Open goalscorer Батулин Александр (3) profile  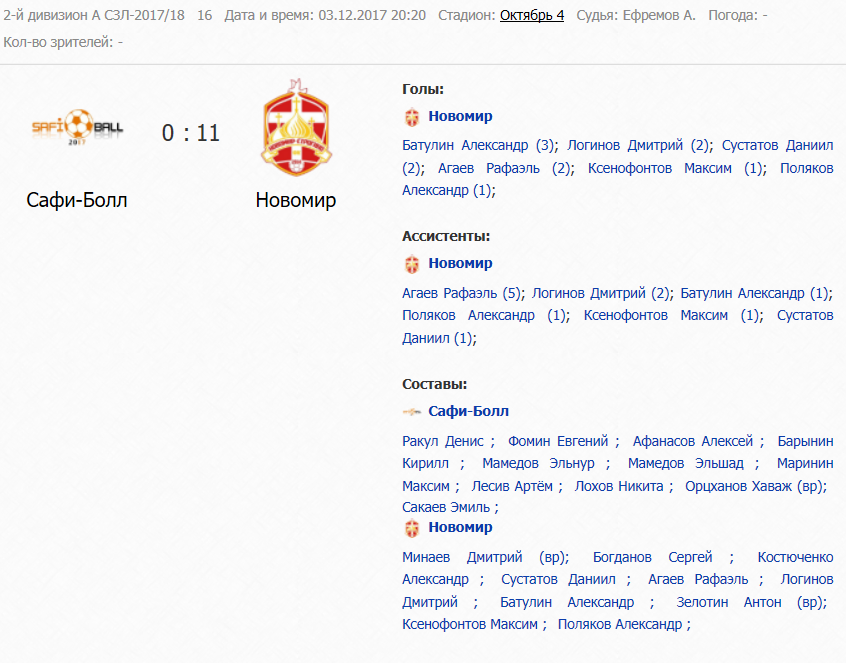point(479,146)
